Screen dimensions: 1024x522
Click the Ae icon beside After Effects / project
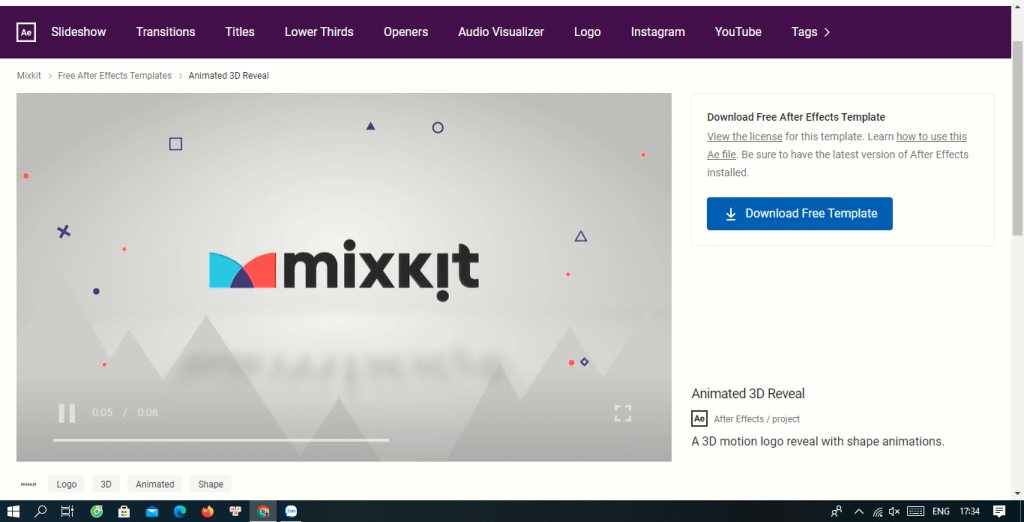coord(699,419)
